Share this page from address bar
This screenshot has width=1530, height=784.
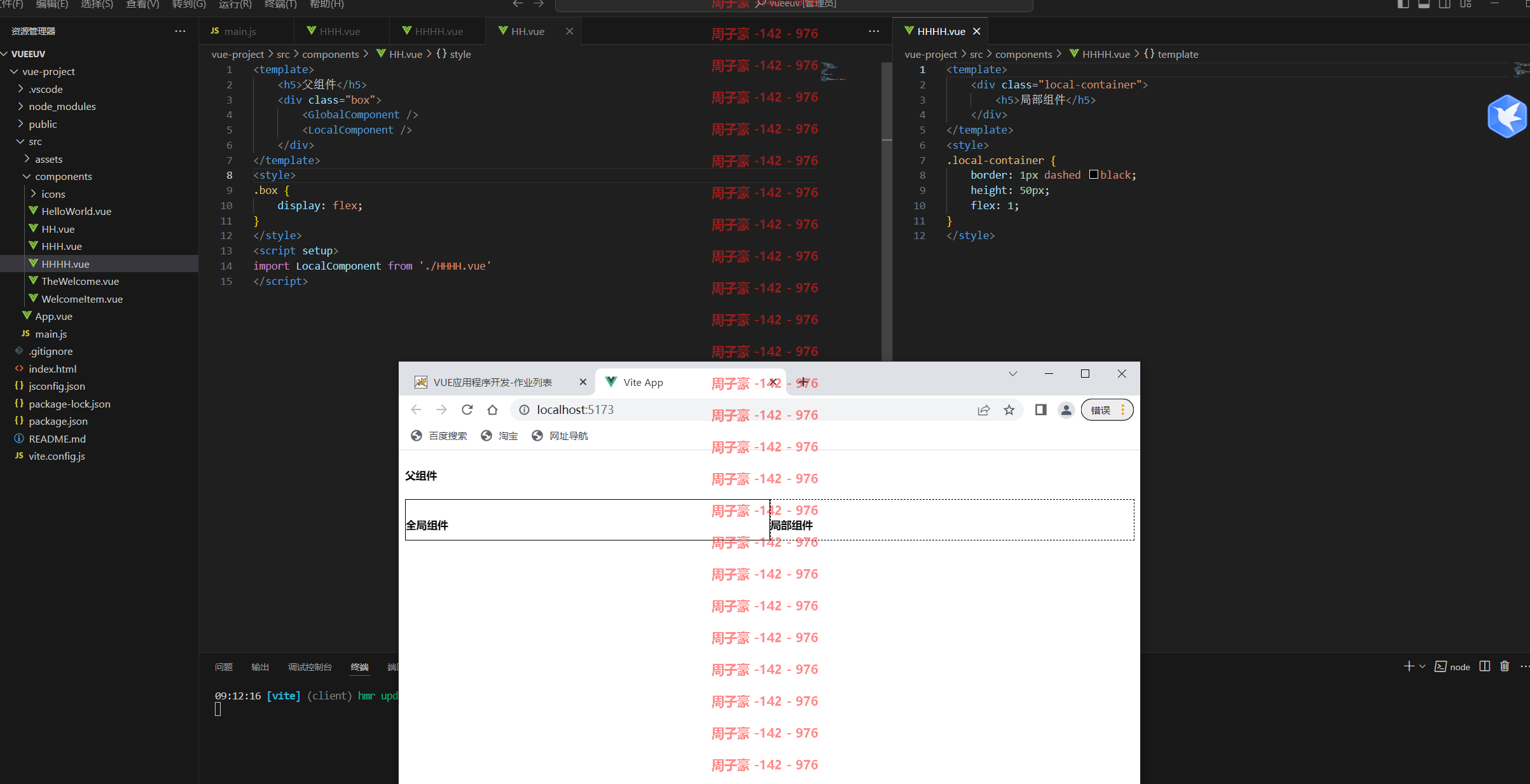point(983,410)
